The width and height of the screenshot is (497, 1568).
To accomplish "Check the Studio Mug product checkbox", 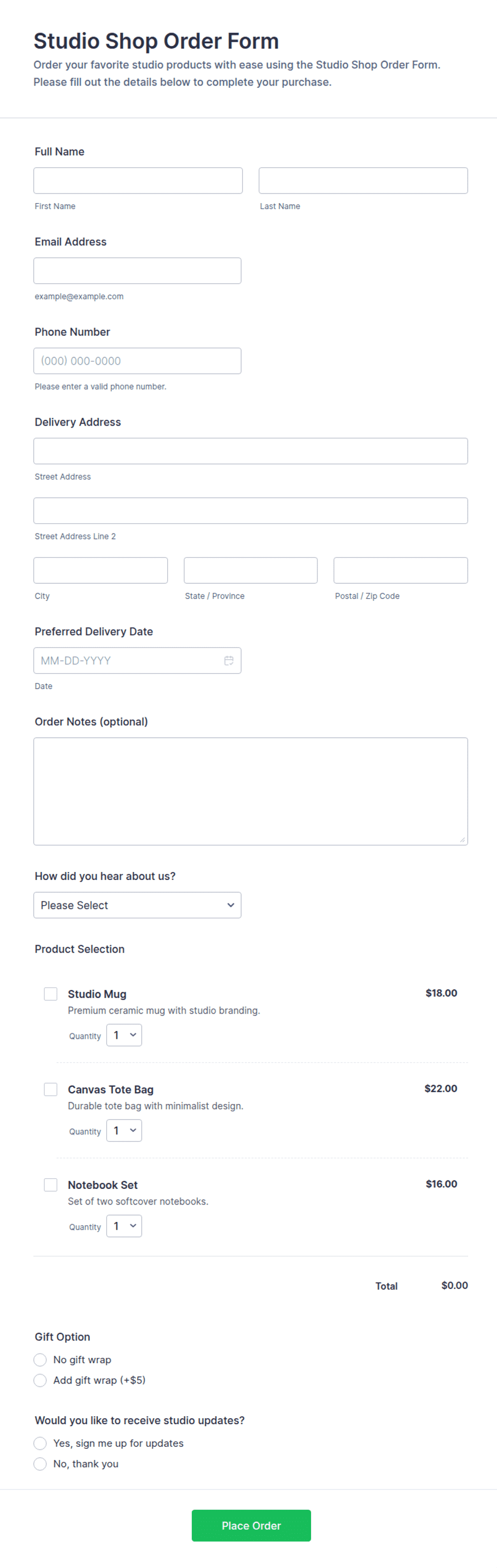I will (x=50, y=994).
